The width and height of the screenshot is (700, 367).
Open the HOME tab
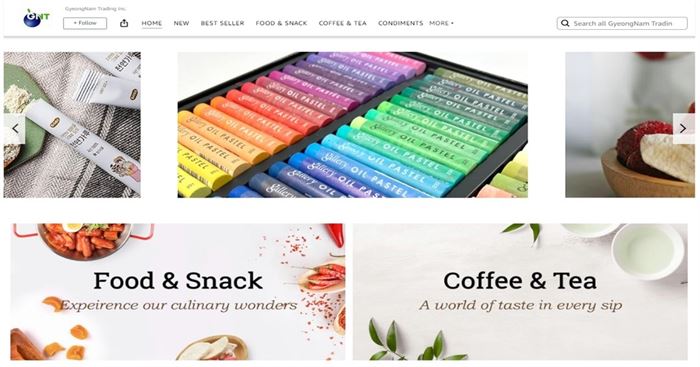[152, 23]
